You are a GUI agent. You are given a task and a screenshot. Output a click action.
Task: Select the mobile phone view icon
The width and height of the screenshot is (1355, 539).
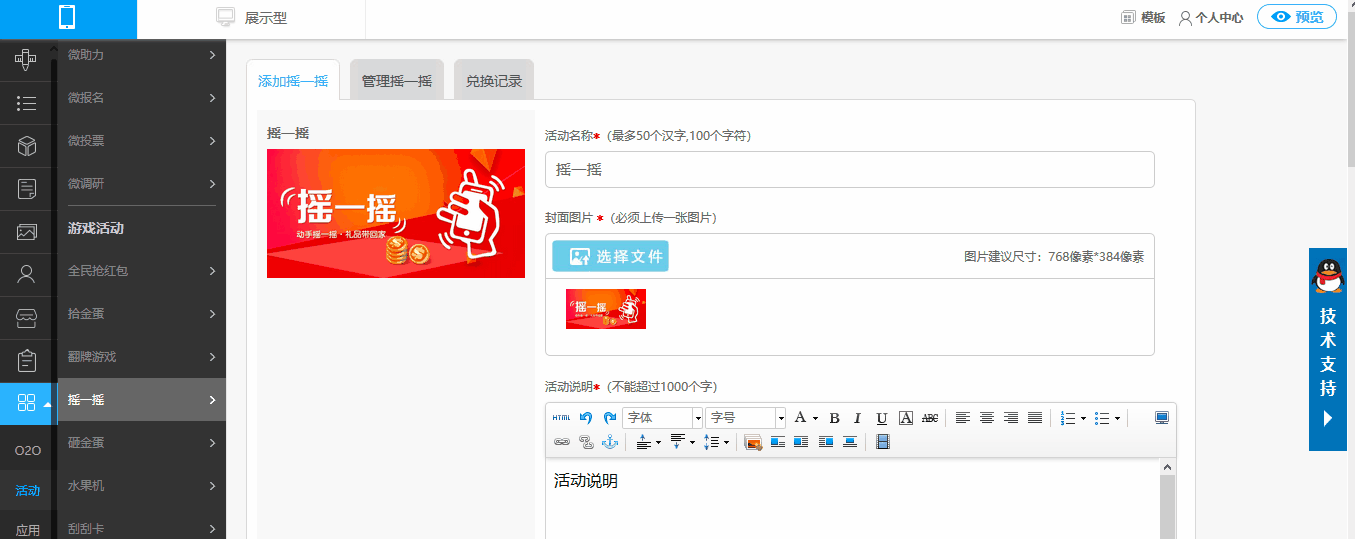pyautogui.click(x=68, y=18)
